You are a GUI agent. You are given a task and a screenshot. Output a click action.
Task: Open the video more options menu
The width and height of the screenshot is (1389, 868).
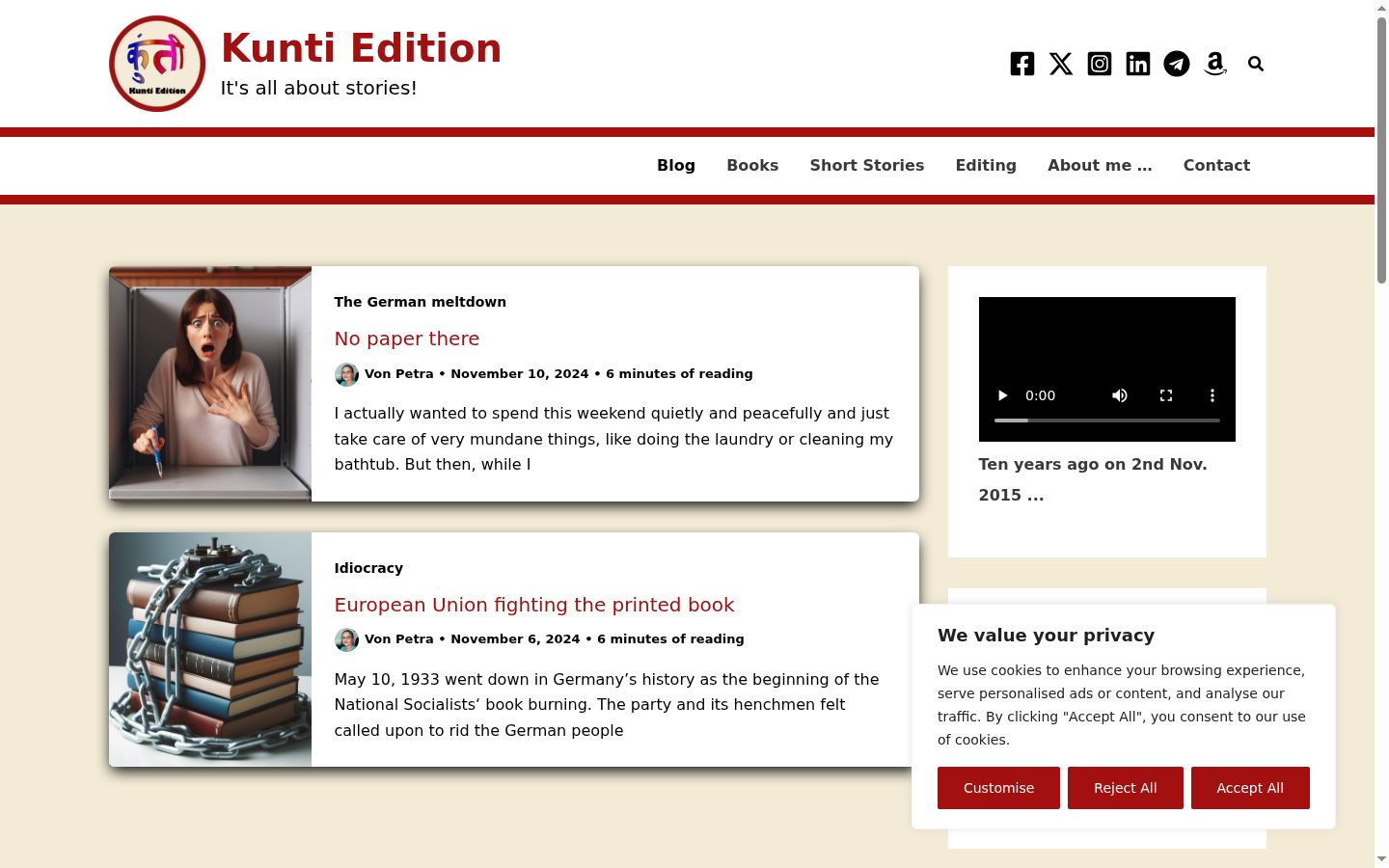(x=1212, y=395)
